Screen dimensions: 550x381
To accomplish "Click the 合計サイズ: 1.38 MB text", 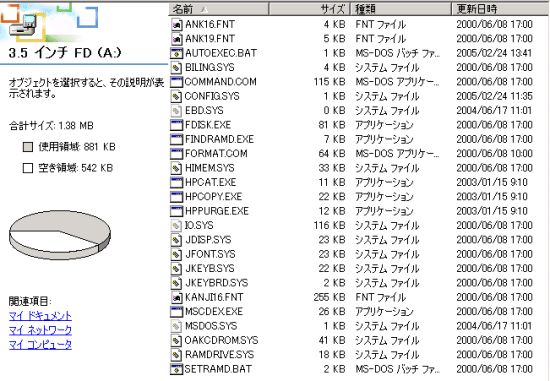I will pos(51,126).
